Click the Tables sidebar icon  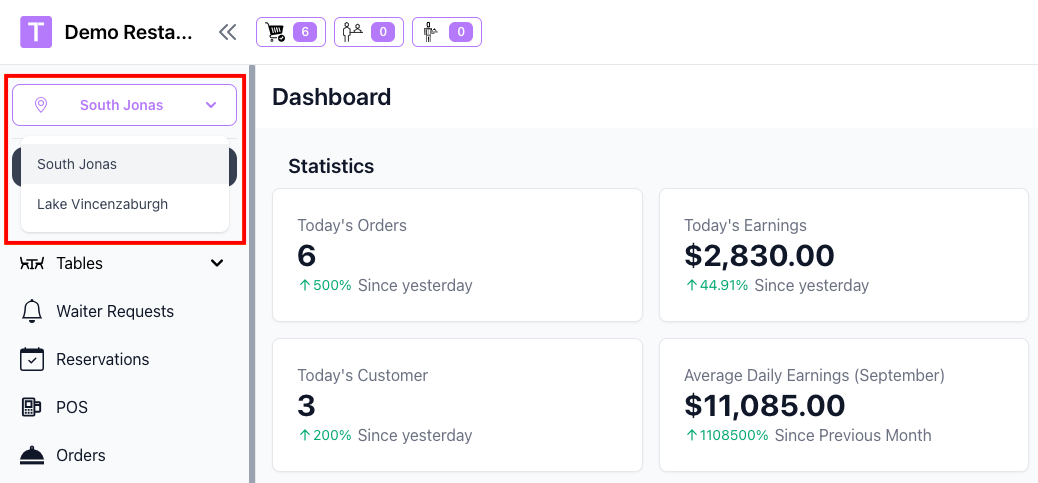coord(32,263)
